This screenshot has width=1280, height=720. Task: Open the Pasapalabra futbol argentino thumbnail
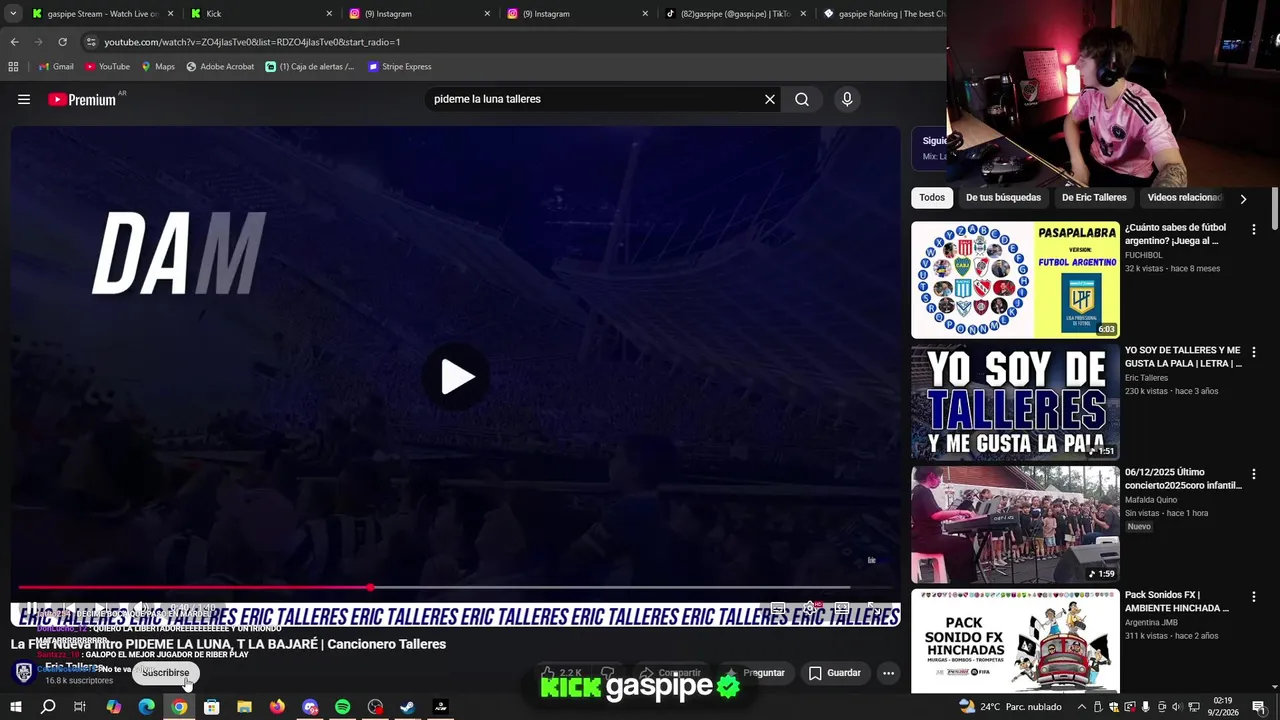pyautogui.click(x=1015, y=280)
